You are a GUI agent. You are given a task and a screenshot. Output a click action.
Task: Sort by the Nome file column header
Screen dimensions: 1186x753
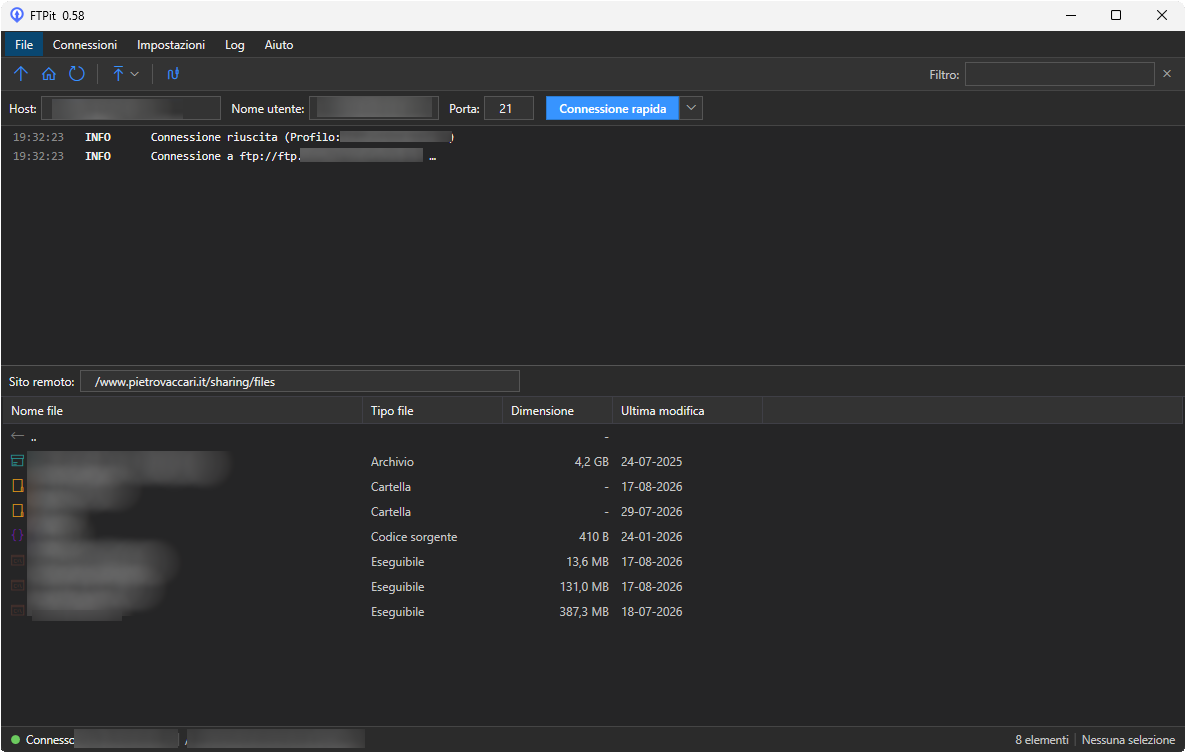(x=182, y=411)
